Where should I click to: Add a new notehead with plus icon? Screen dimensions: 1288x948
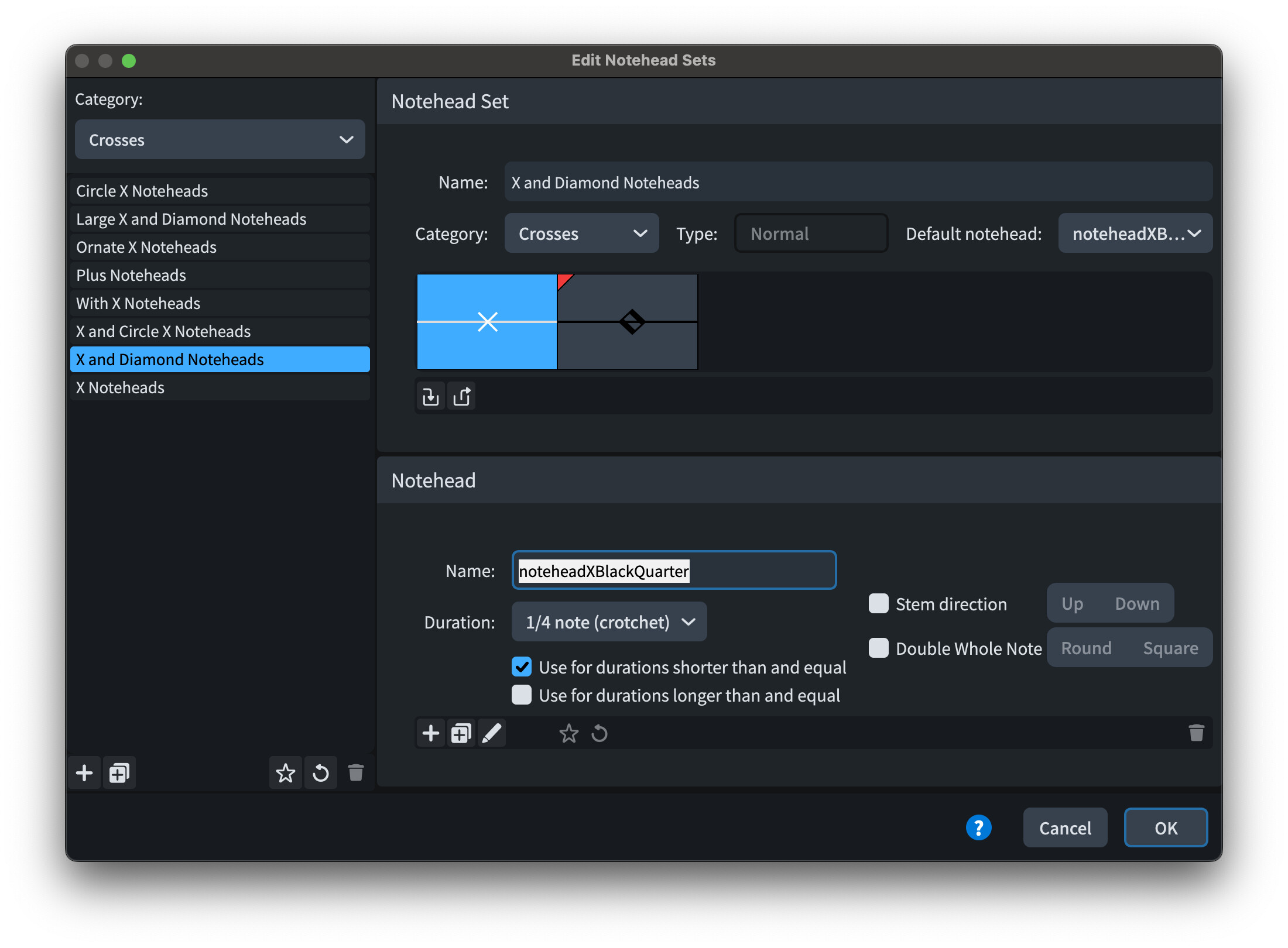(x=430, y=733)
